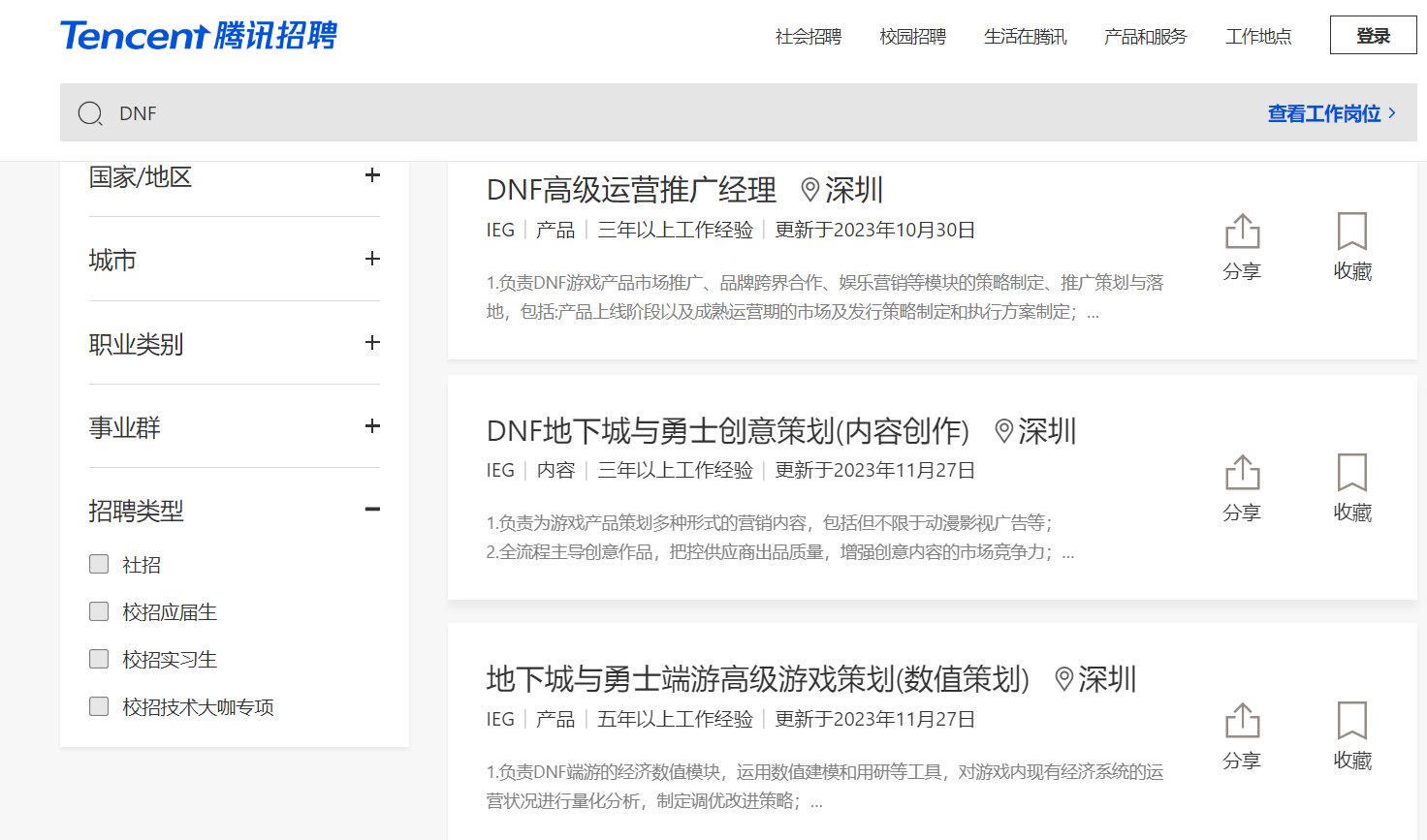Viewport: 1427px width, 840px height.
Task: Open the 产品和服务 menu
Action: coord(1146,37)
